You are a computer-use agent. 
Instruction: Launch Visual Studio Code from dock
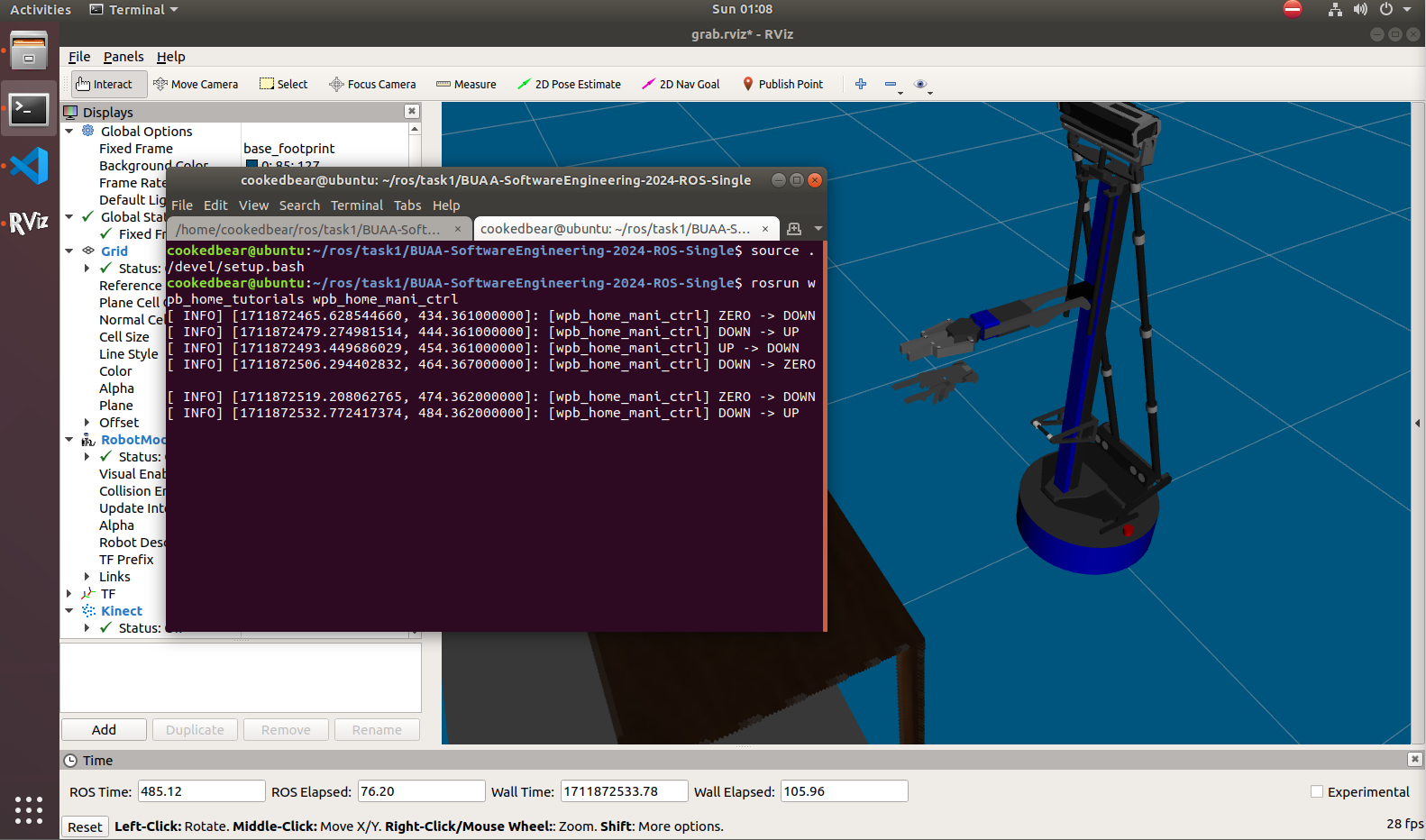tap(29, 166)
